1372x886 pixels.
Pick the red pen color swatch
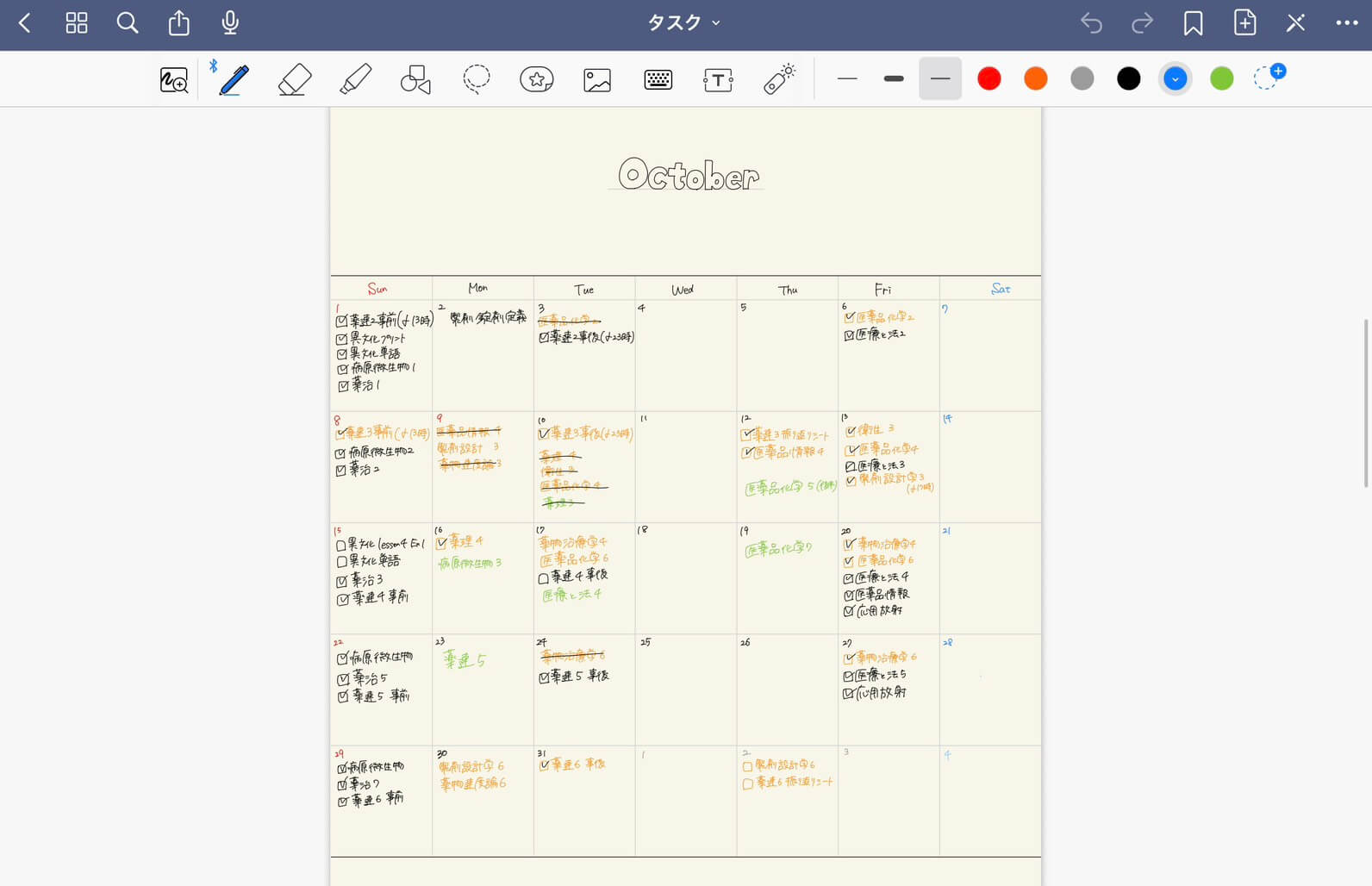point(989,79)
